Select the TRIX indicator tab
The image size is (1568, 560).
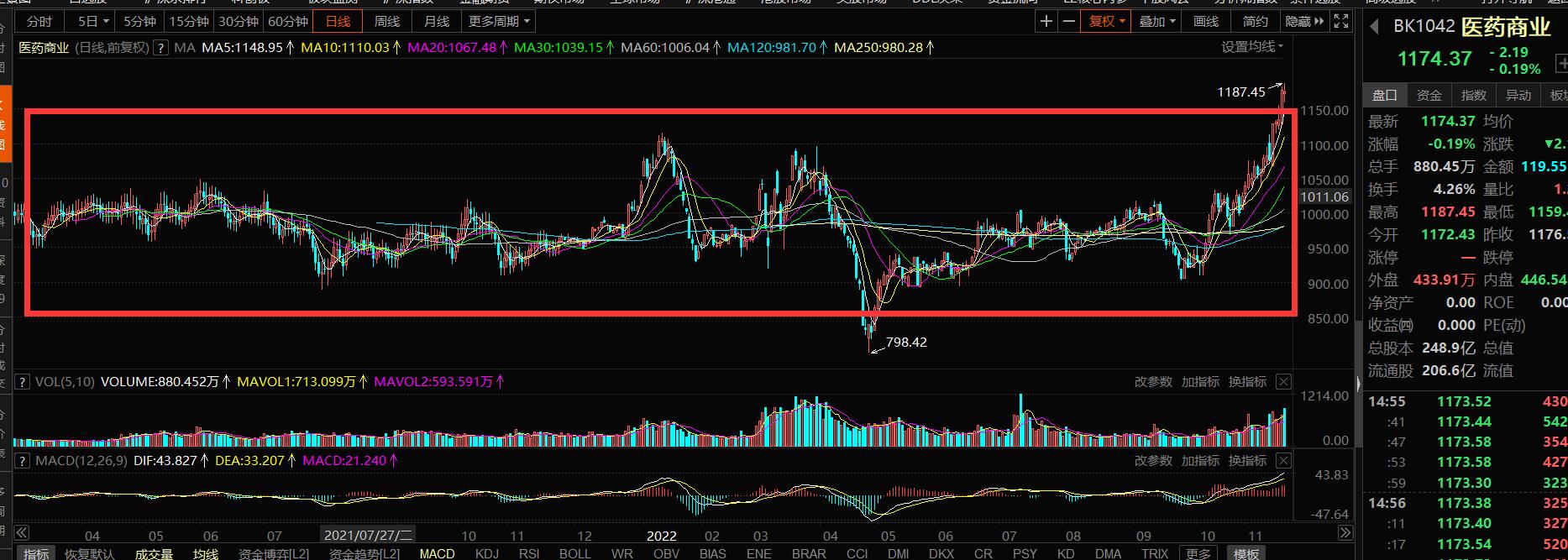point(1155,553)
